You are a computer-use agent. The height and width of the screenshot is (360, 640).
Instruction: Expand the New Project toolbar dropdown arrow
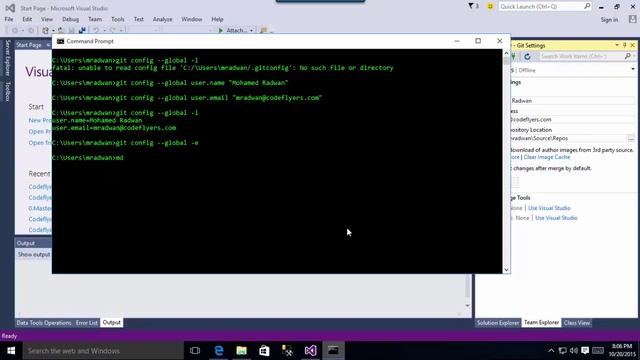pos(53,31)
